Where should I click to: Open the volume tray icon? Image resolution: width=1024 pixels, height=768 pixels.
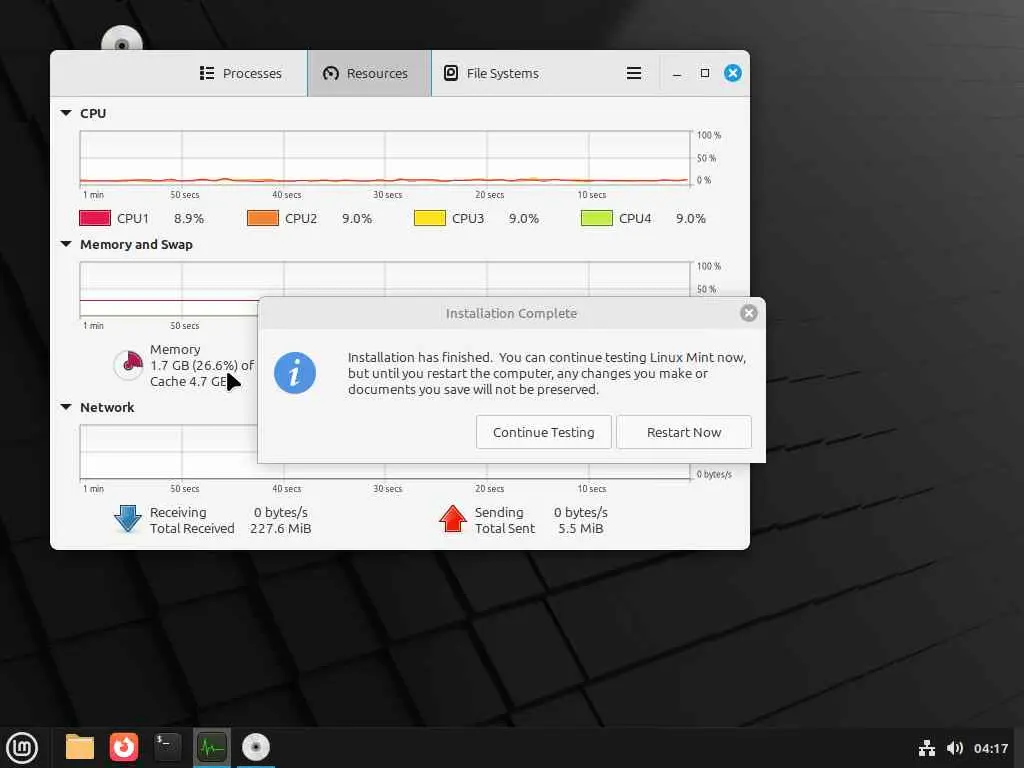coord(955,748)
